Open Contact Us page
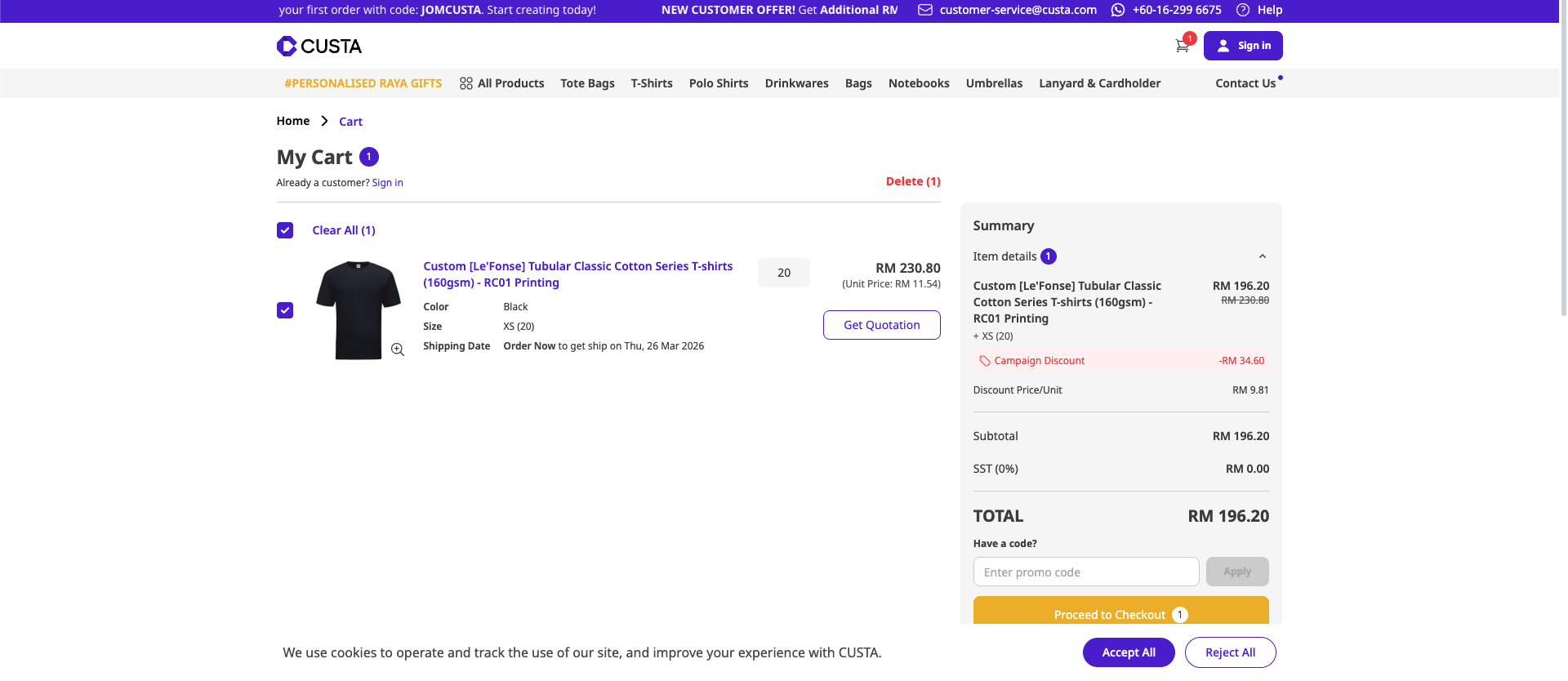This screenshot has width=1568, height=681. click(1245, 83)
